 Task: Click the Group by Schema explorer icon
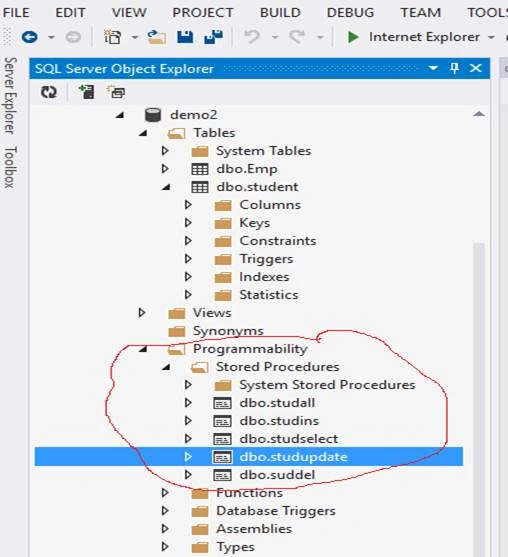pos(116,92)
